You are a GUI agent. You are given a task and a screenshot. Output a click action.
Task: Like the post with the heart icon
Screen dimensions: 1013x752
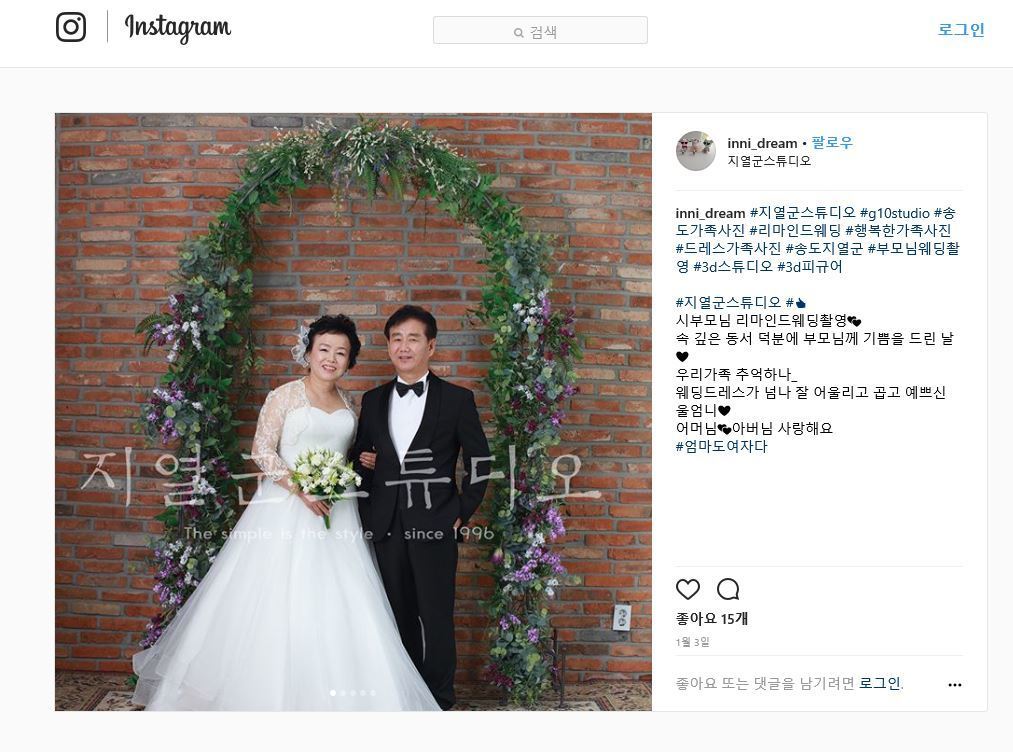[688, 589]
